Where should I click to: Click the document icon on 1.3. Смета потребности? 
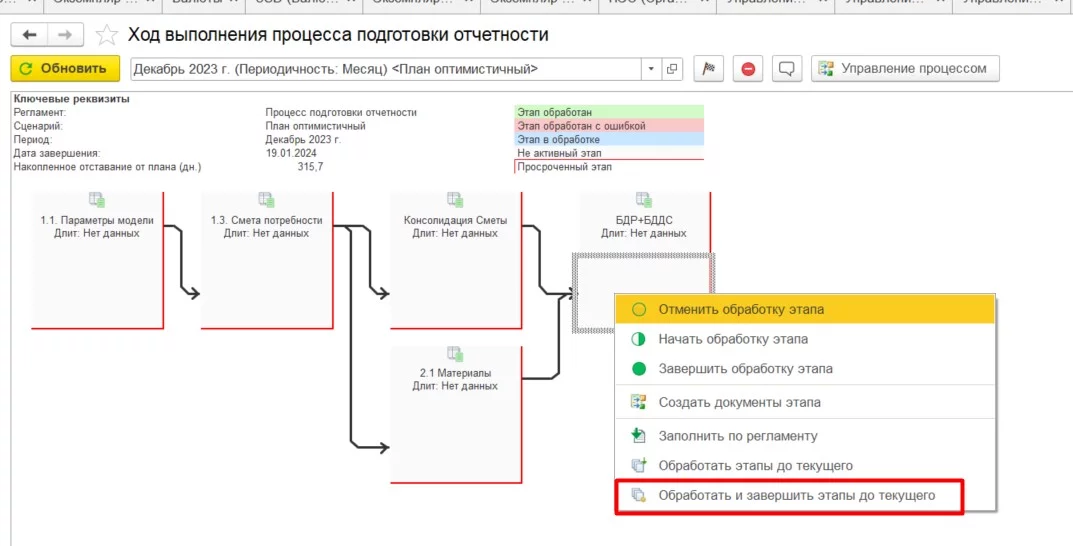tap(266, 199)
